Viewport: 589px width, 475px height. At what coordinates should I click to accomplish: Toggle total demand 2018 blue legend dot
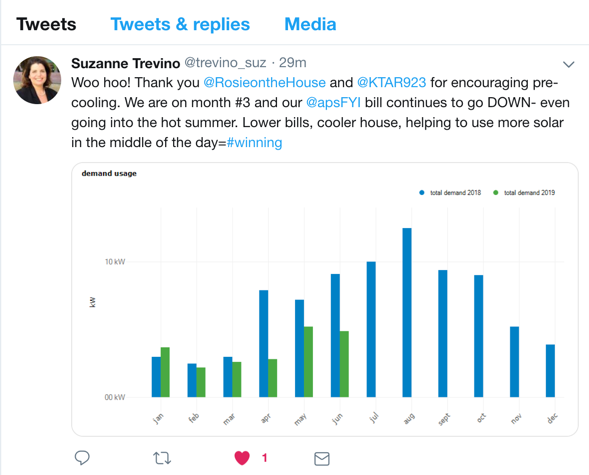pyautogui.click(x=421, y=193)
